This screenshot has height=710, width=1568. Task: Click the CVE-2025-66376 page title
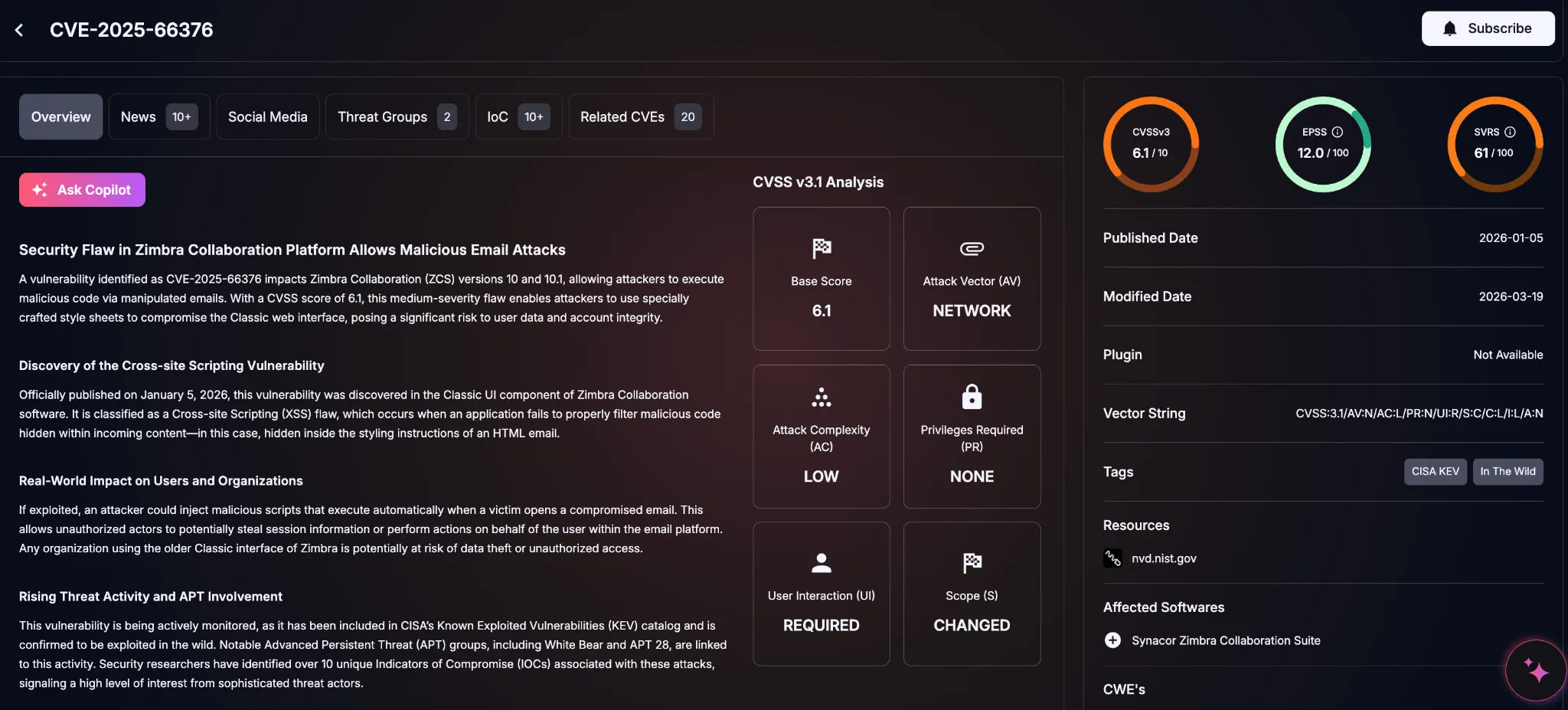[x=131, y=30]
